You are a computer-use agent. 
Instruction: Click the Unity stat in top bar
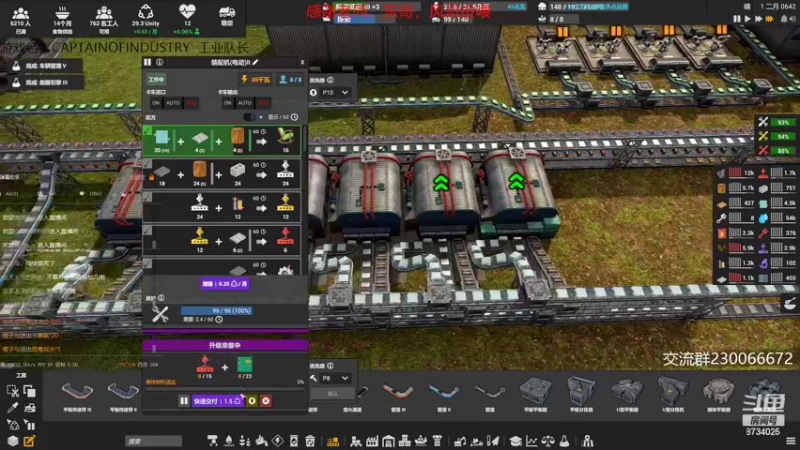coord(145,19)
